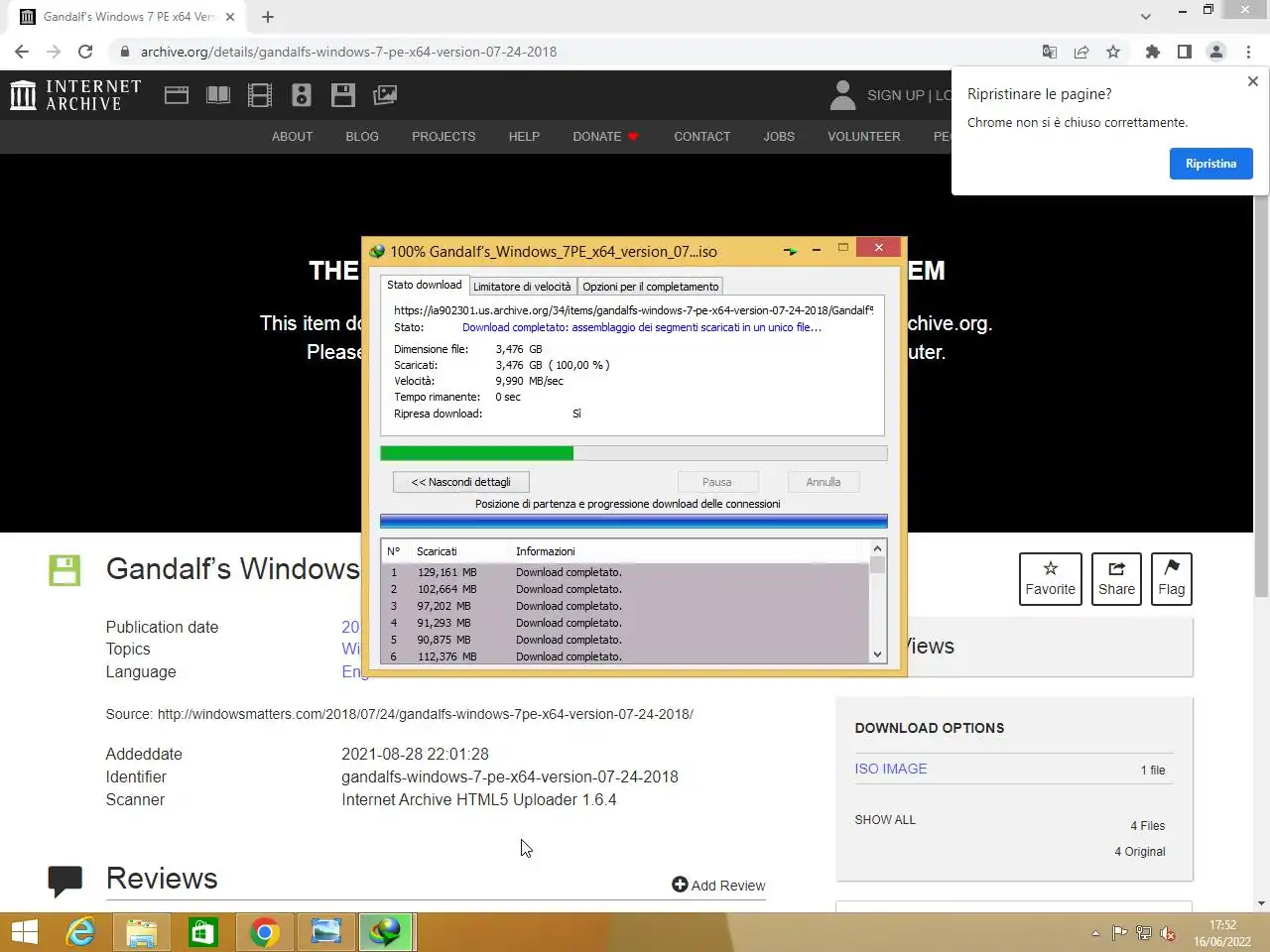Click Chrome's back arrow
The height and width of the screenshot is (952, 1270).
click(22, 52)
